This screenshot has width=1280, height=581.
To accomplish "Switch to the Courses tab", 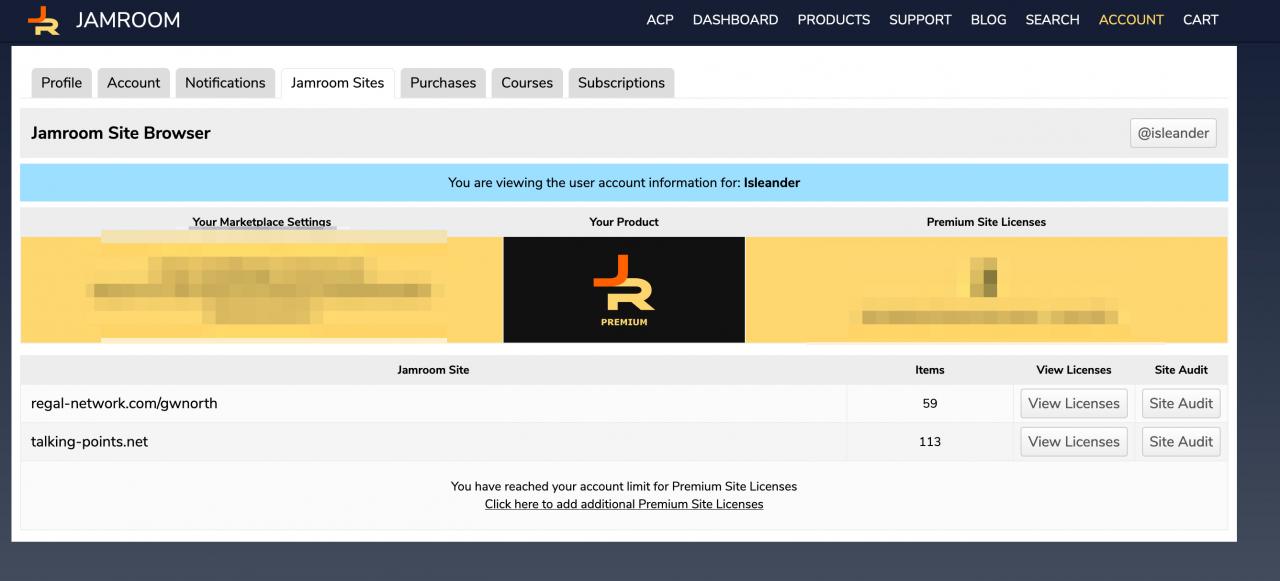I will pos(527,83).
